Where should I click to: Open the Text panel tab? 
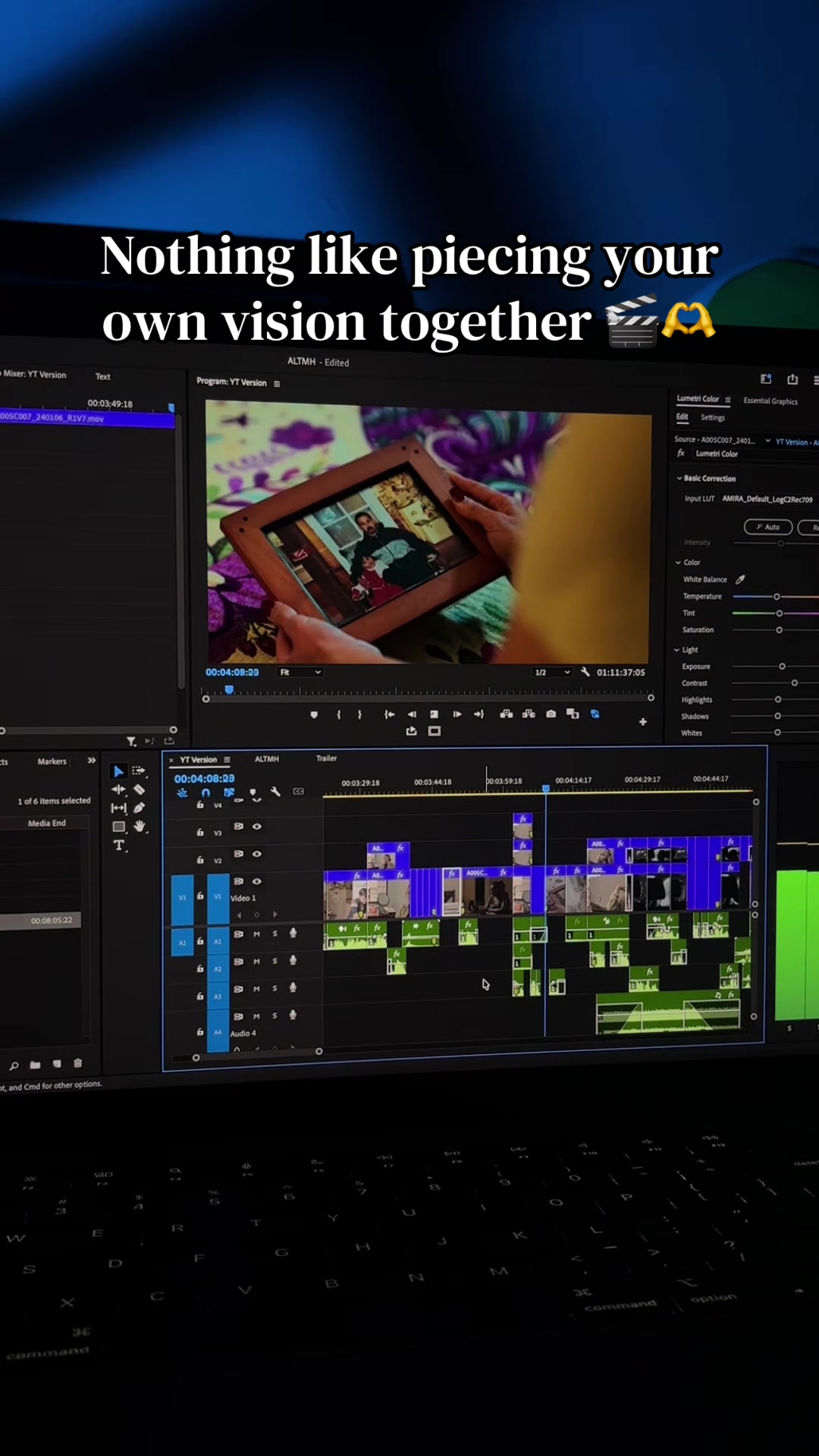pyautogui.click(x=103, y=377)
